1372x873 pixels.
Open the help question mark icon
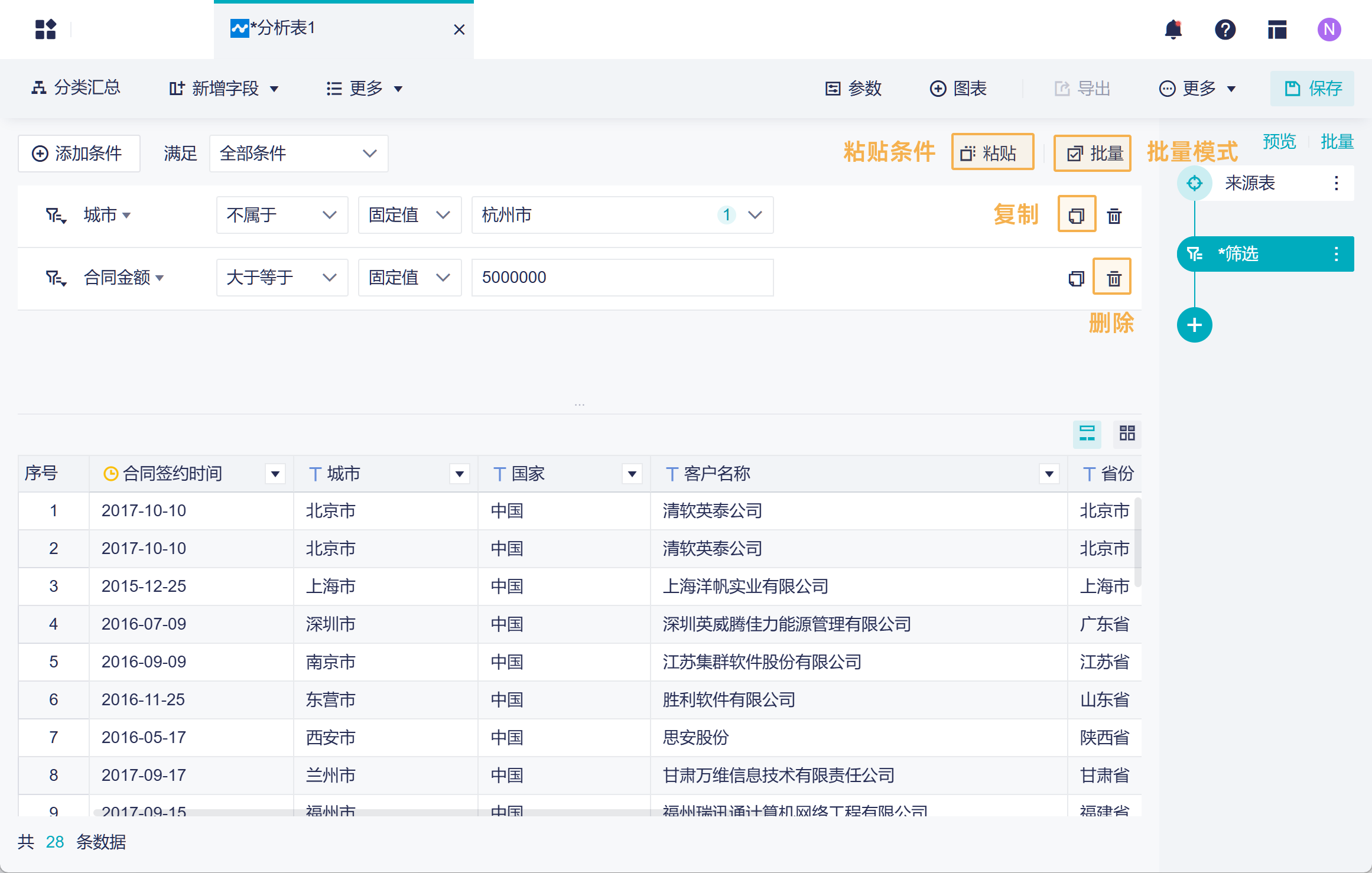(x=1225, y=30)
